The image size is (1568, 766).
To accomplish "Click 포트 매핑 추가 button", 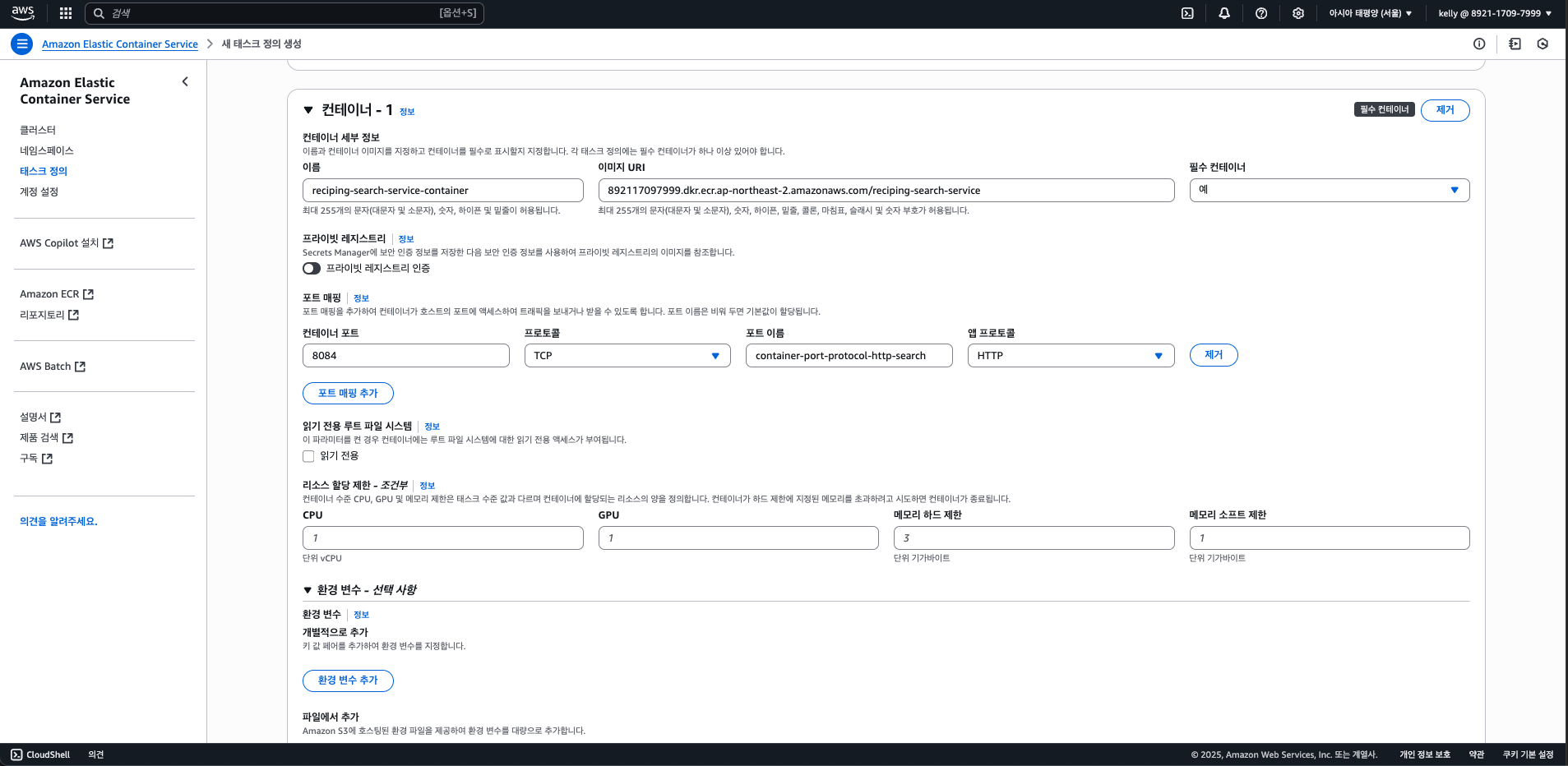I will [x=348, y=394].
